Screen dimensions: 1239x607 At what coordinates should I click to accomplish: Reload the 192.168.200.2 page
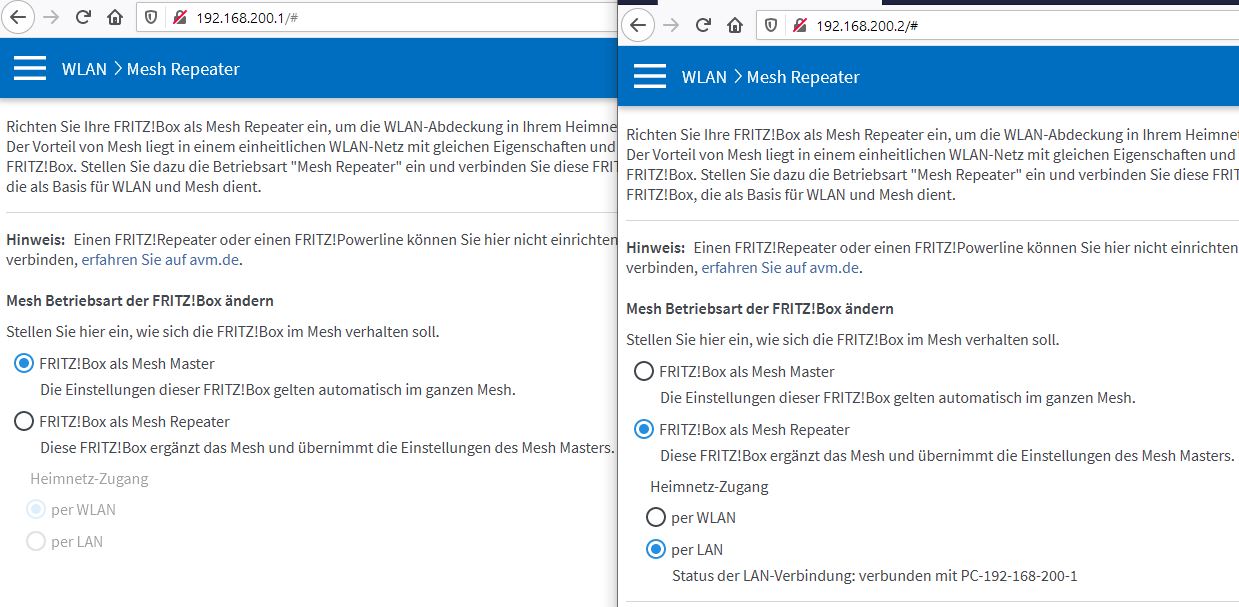coord(703,25)
